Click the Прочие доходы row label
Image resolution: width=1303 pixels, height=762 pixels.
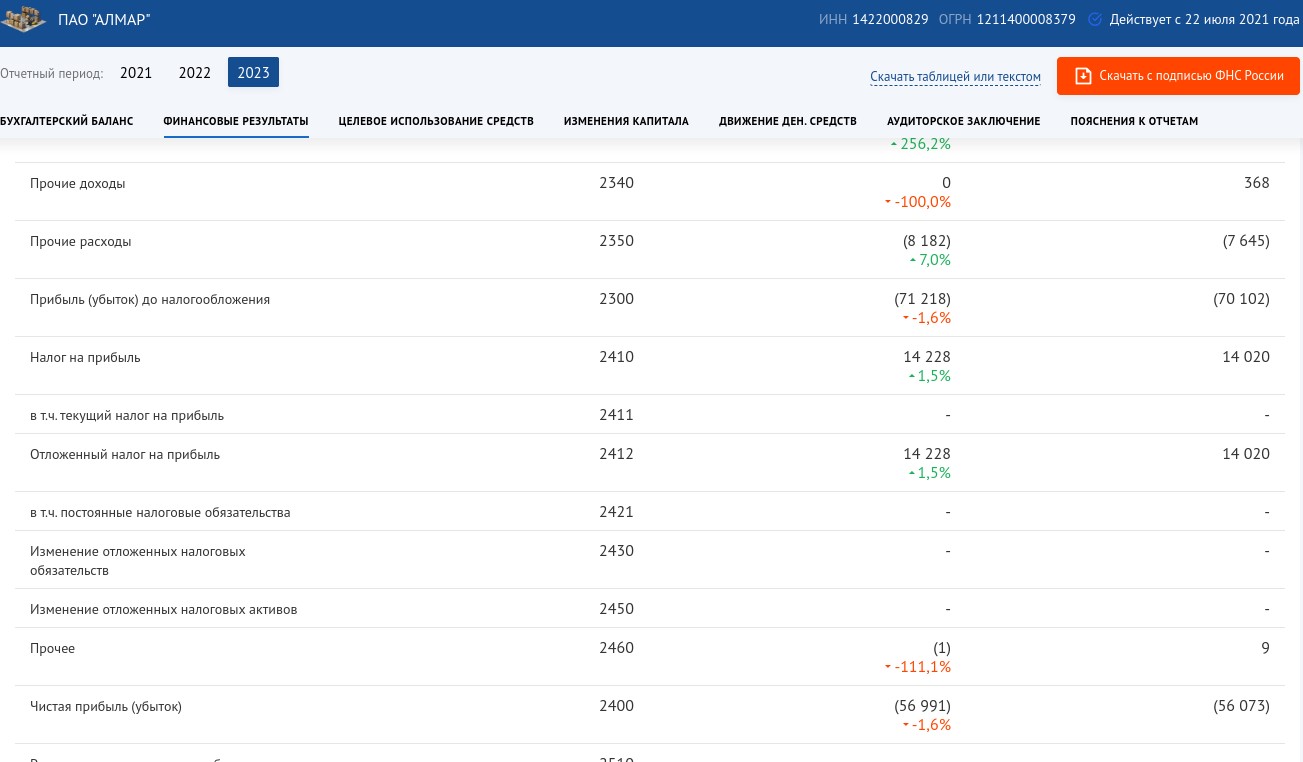pyautogui.click(x=78, y=184)
